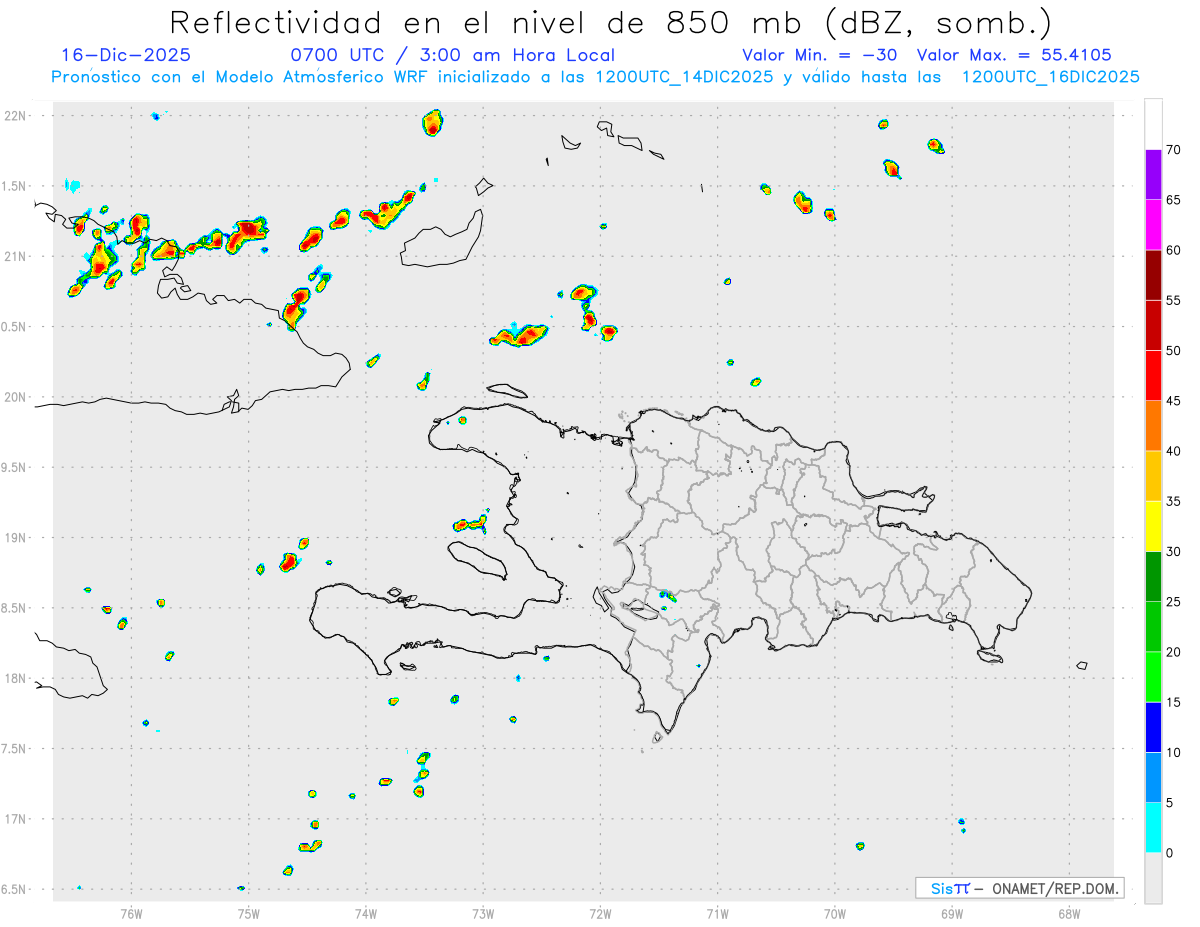1200x927 pixels.
Task: Pick the medium green 20–25 dBZ colorbar segment
Action: pyautogui.click(x=1153, y=627)
